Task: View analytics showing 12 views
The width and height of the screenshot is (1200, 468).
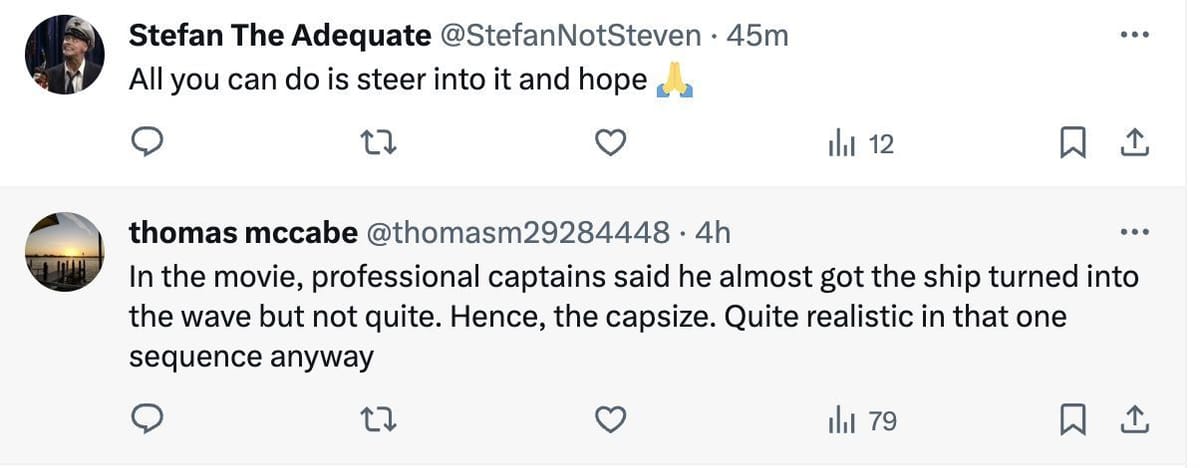Action: coord(860,145)
